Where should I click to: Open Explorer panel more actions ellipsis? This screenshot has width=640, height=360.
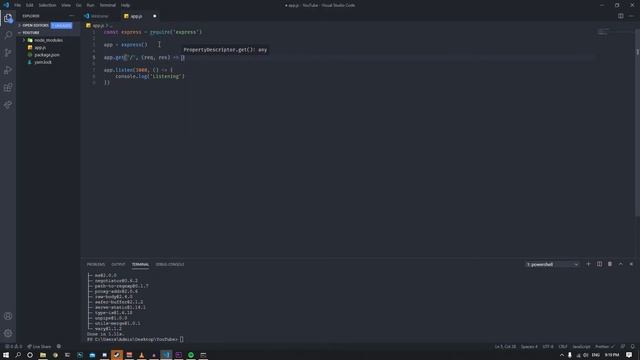[72, 16]
